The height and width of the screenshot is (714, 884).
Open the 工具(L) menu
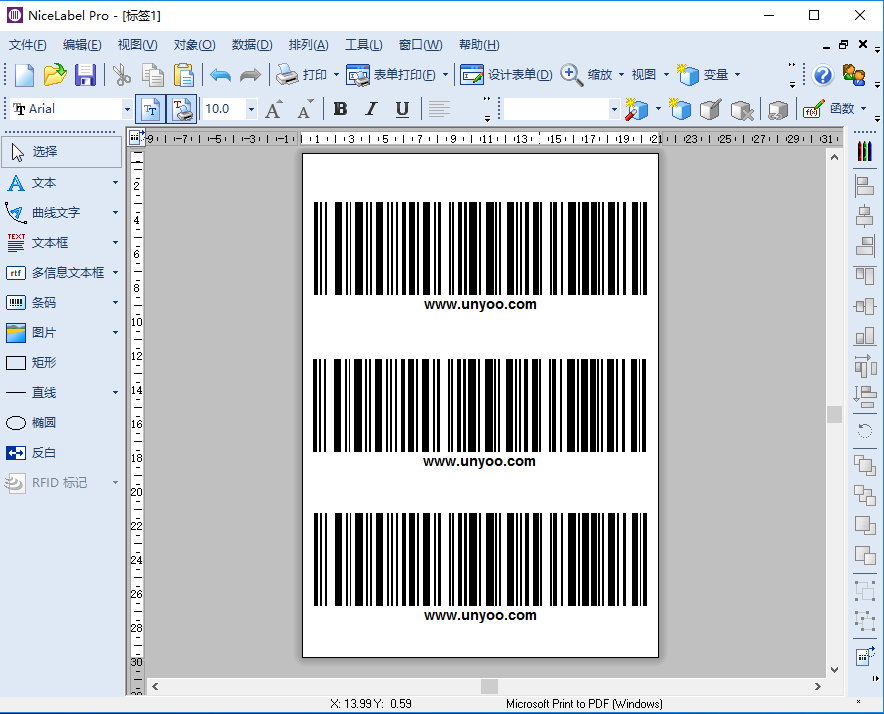click(x=364, y=45)
